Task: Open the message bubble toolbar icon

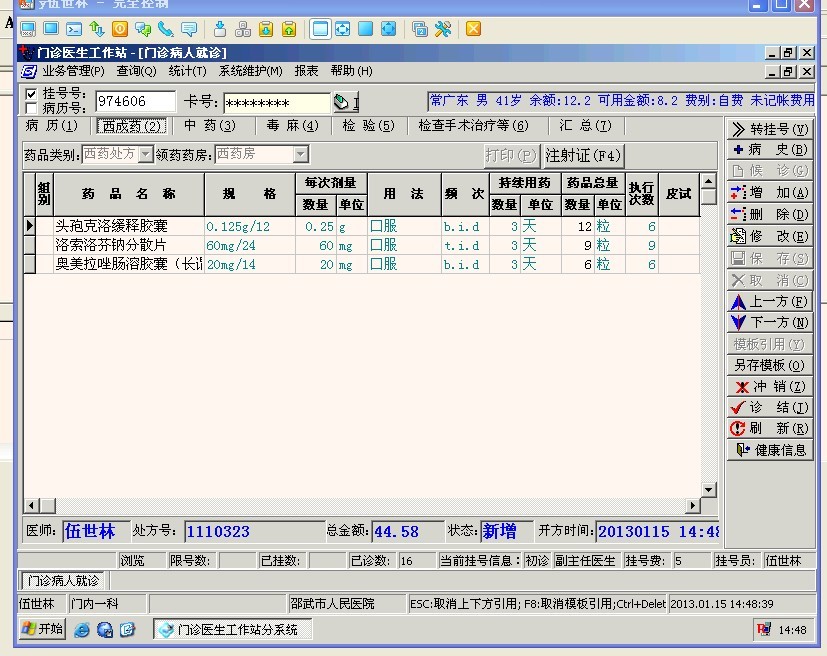Action: (189, 29)
